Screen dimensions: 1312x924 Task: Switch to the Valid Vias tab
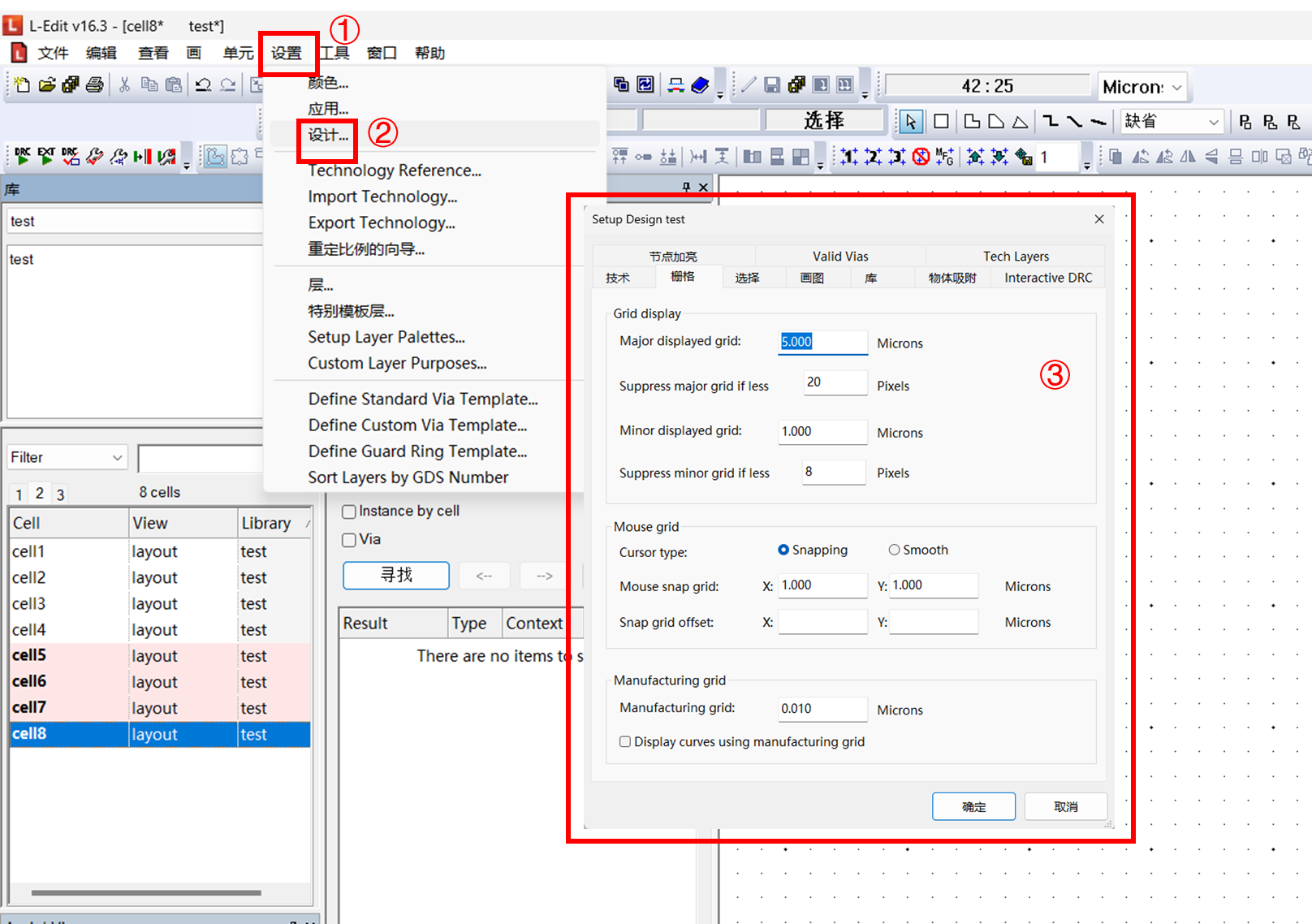[840, 257]
